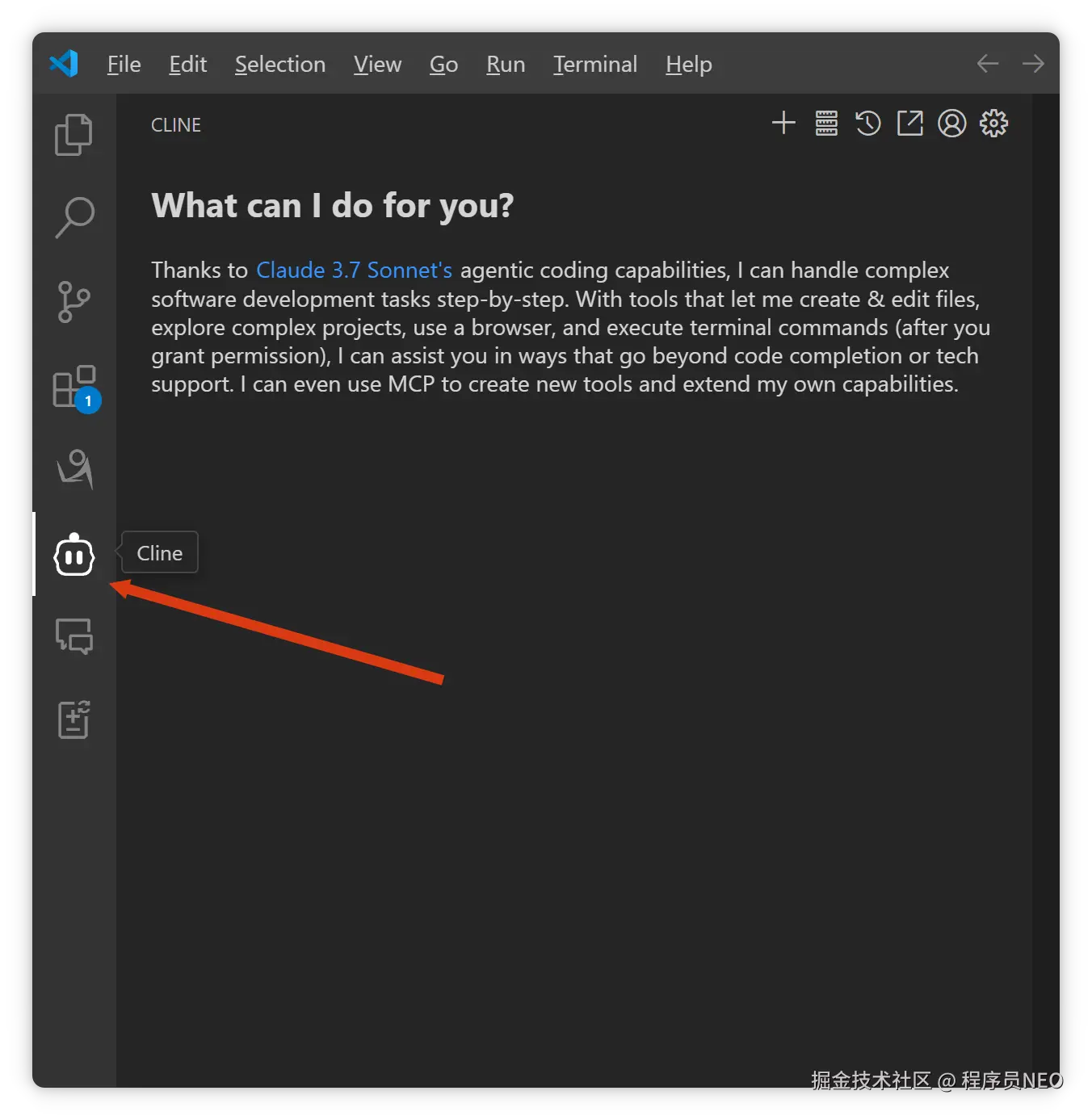Open the File menu
1092x1120 pixels.
click(124, 65)
